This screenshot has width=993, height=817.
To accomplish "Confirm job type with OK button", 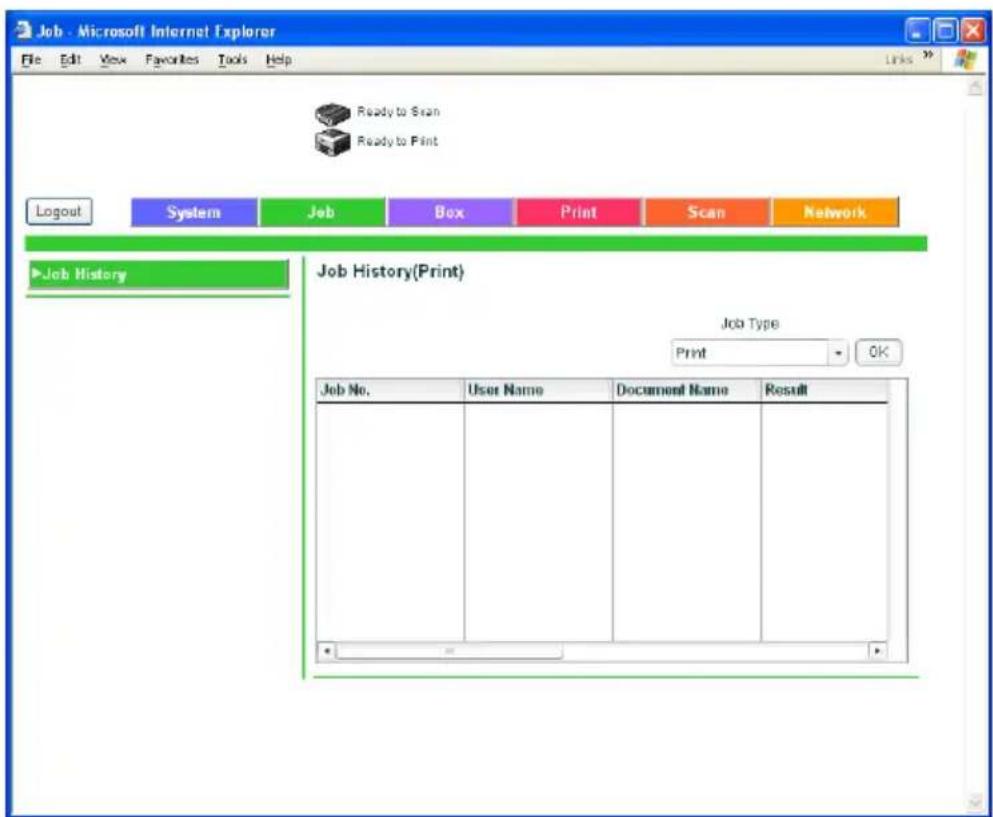I will coord(878,352).
